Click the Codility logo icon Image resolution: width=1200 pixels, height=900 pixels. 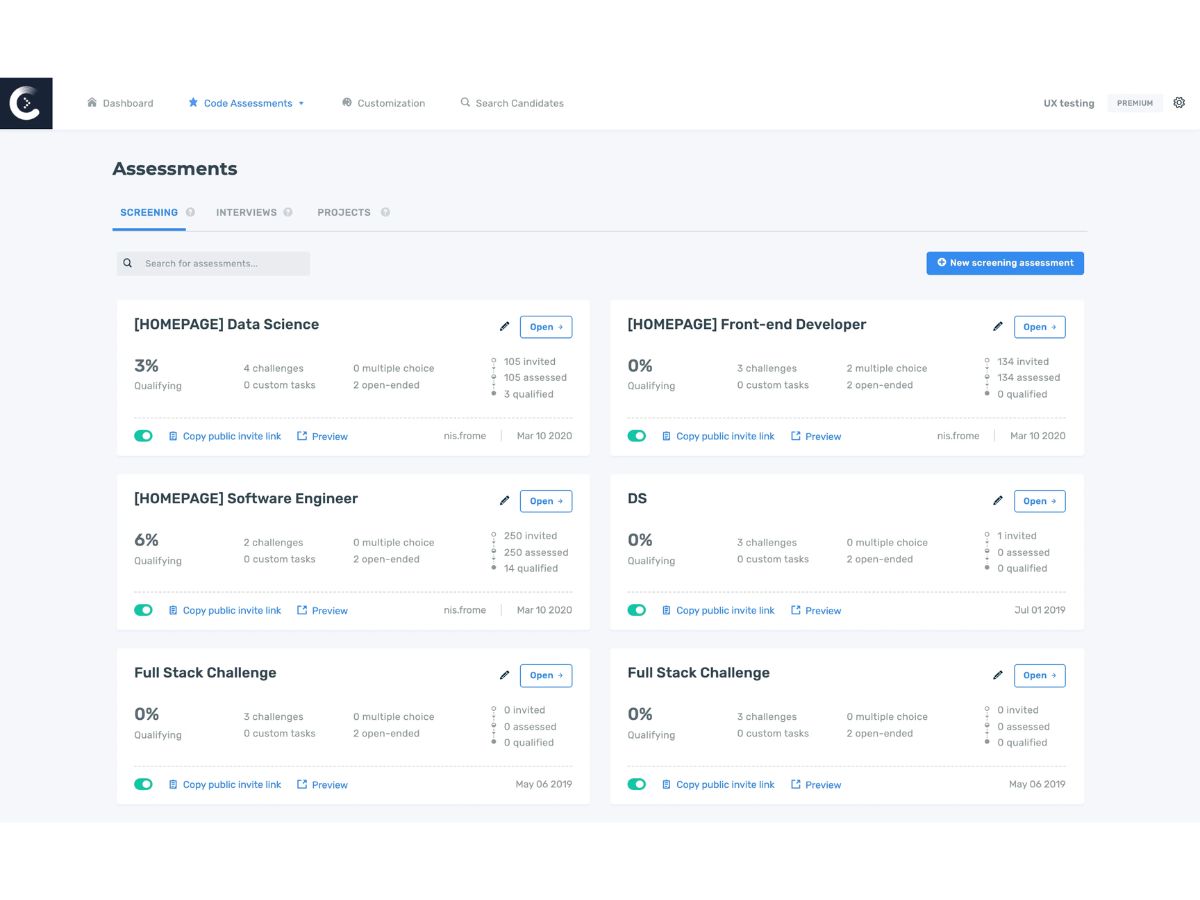tap(26, 103)
